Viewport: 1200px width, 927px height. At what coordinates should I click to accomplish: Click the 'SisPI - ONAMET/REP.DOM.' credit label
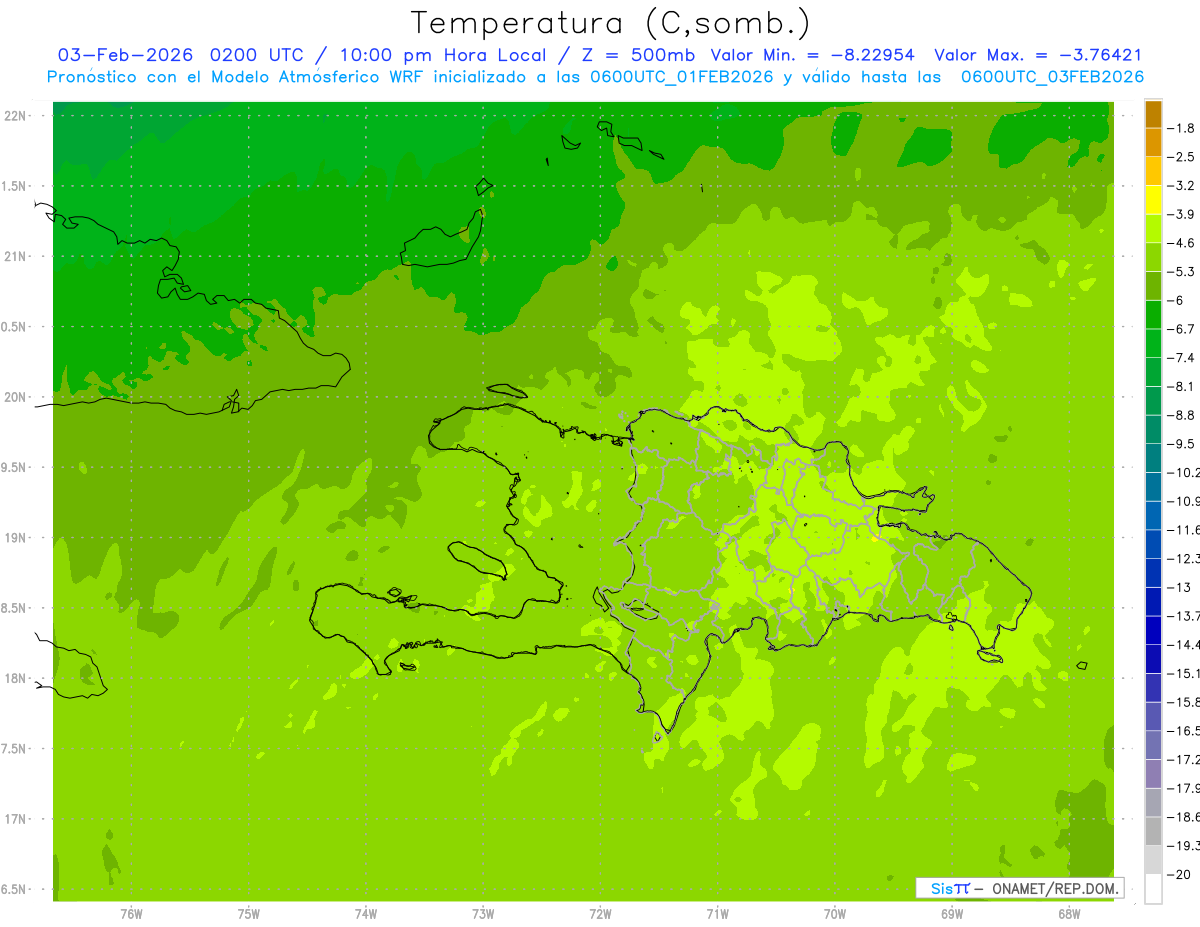tap(1020, 888)
